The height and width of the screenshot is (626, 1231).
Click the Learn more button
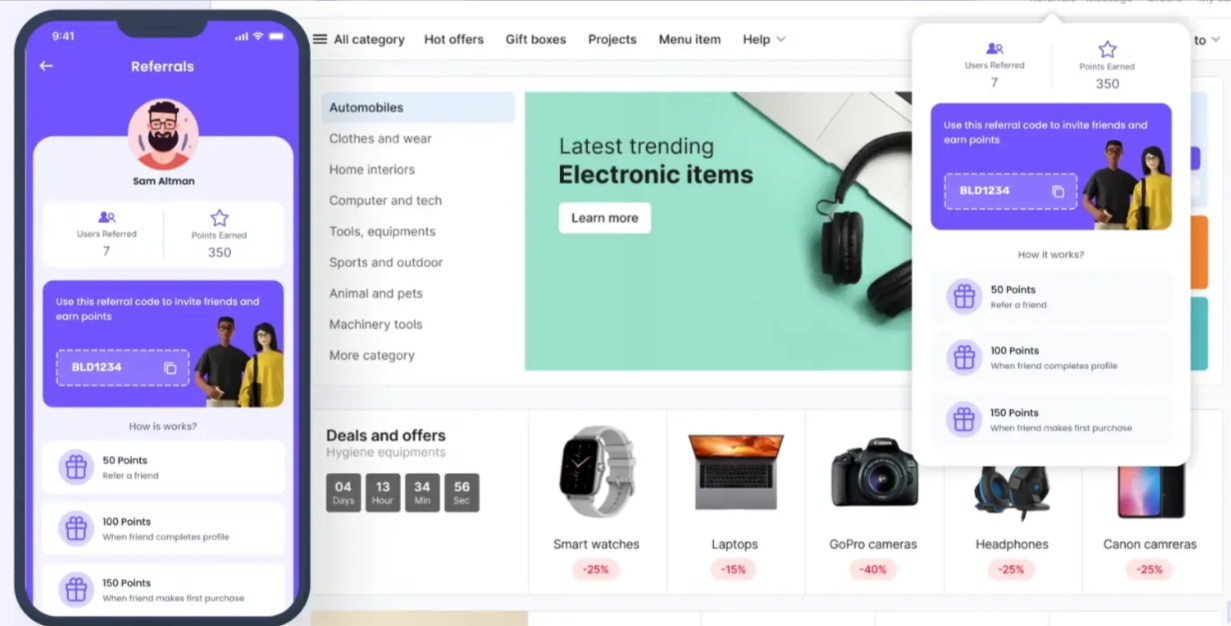pos(605,218)
